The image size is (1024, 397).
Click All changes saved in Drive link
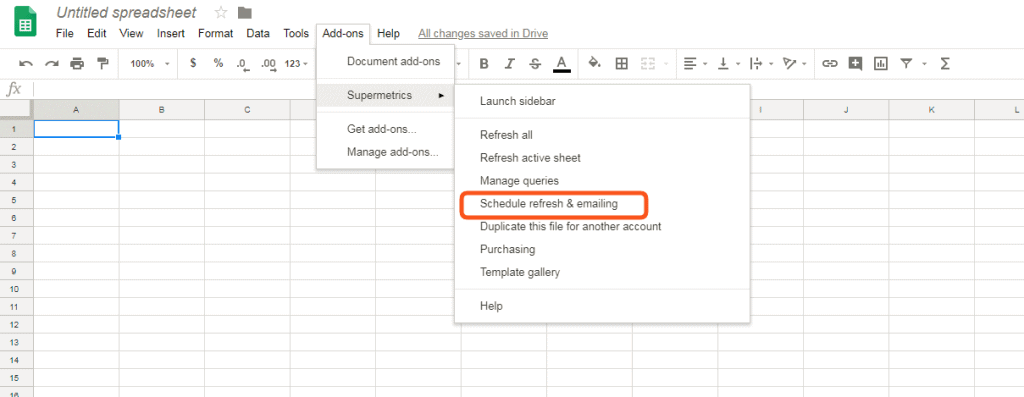[483, 33]
